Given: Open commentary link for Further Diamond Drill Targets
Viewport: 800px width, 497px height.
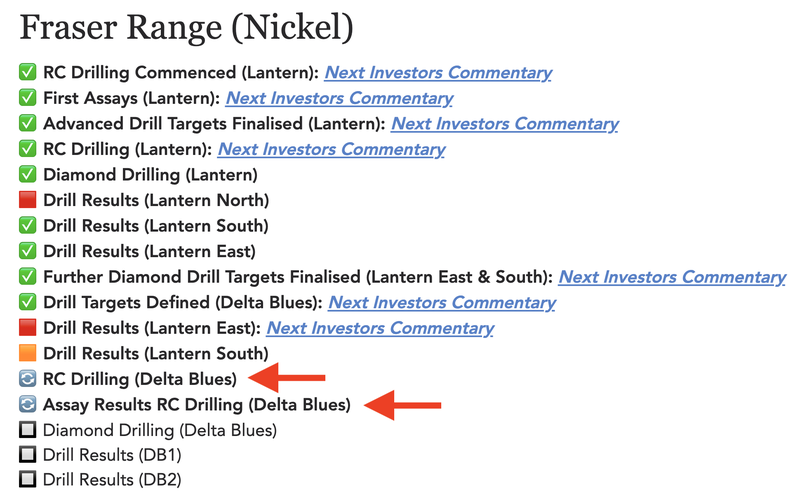Looking at the screenshot, I should [x=672, y=277].
